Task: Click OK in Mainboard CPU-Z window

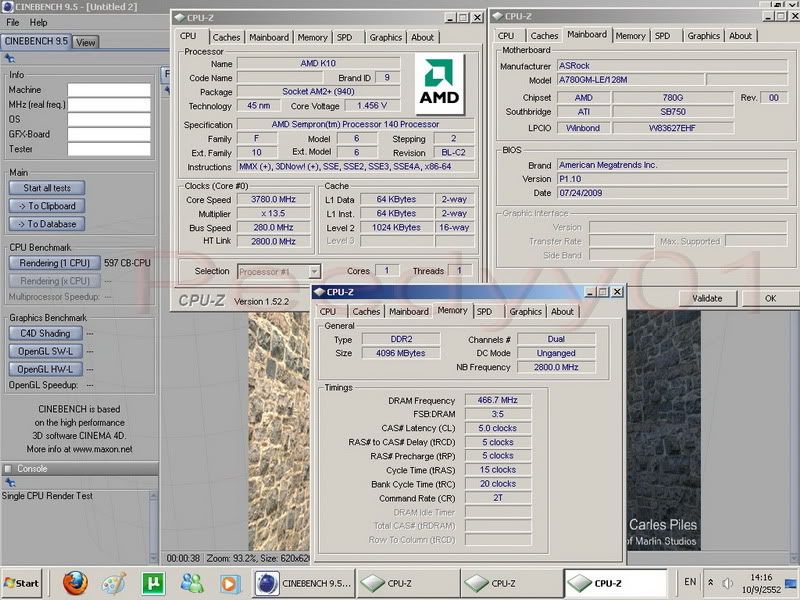Action: (x=770, y=298)
